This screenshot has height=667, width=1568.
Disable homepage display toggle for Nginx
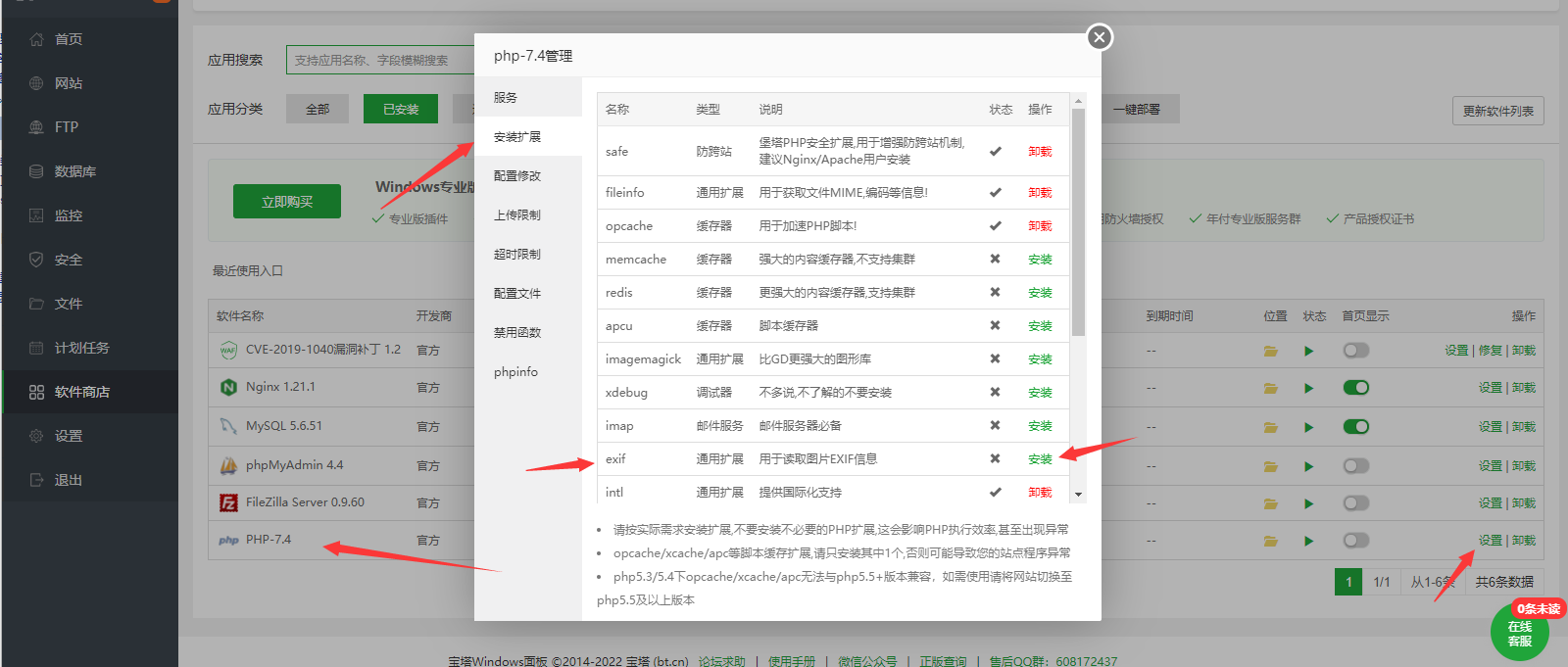[1356, 388]
